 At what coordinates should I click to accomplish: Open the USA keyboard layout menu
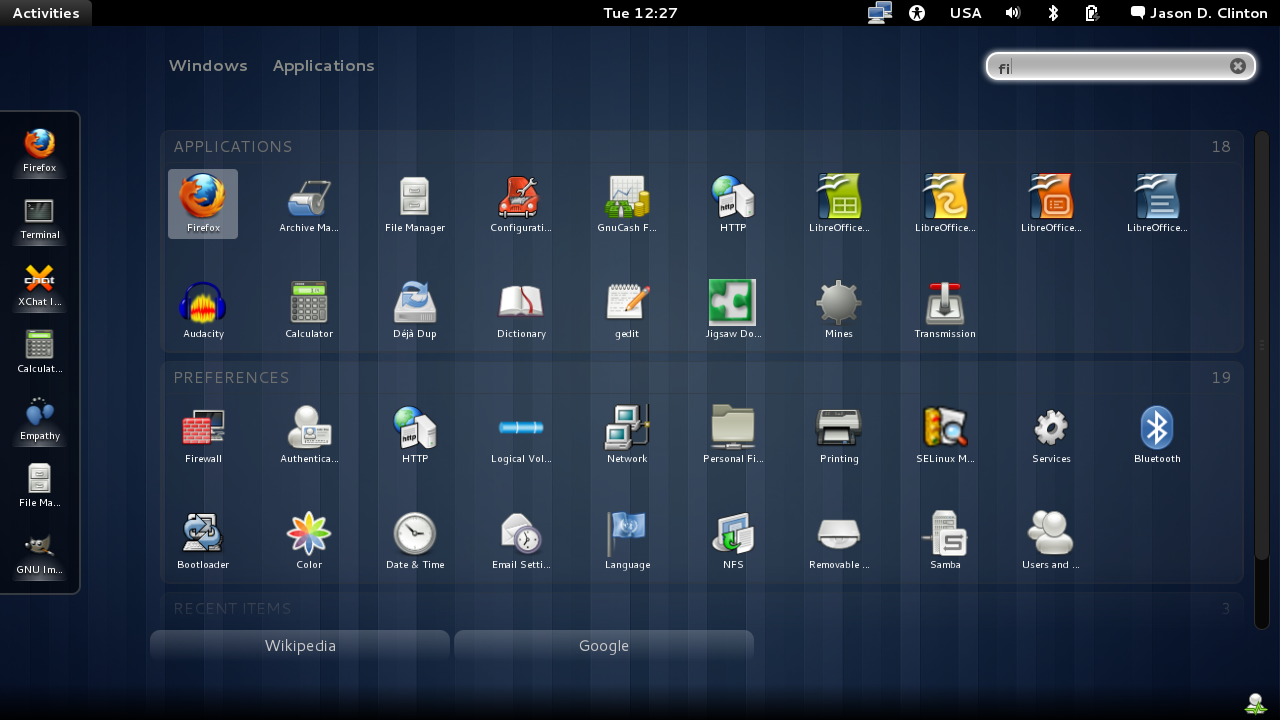click(x=965, y=13)
